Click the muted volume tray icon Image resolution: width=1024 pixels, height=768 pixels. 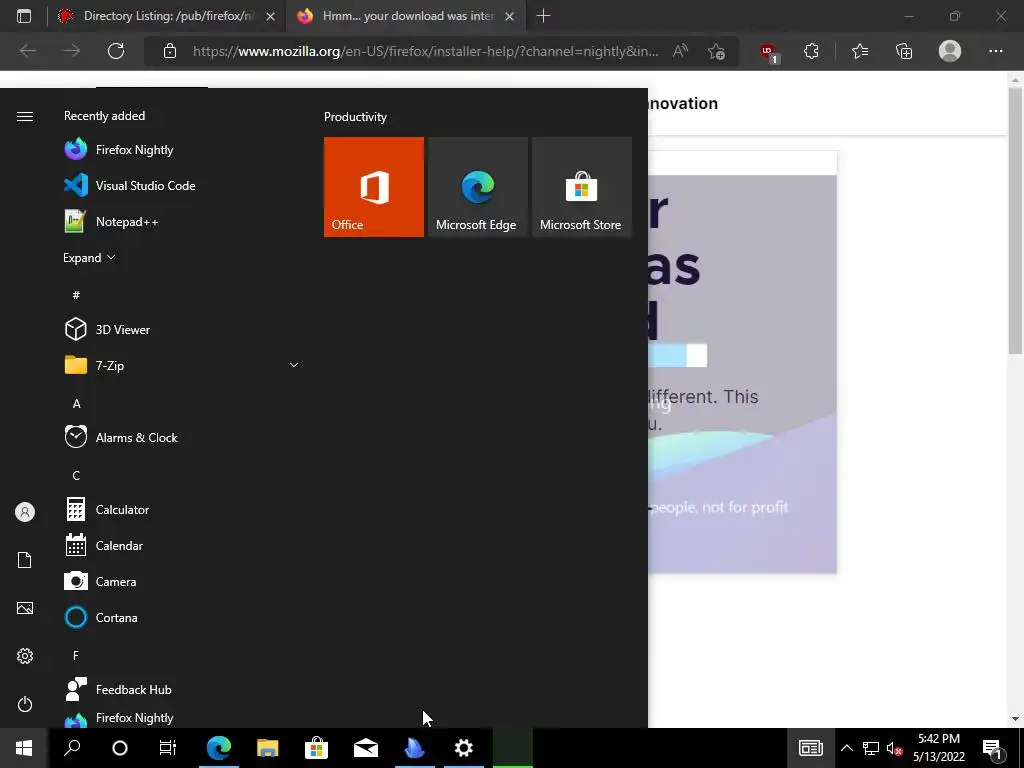click(x=894, y=748)
